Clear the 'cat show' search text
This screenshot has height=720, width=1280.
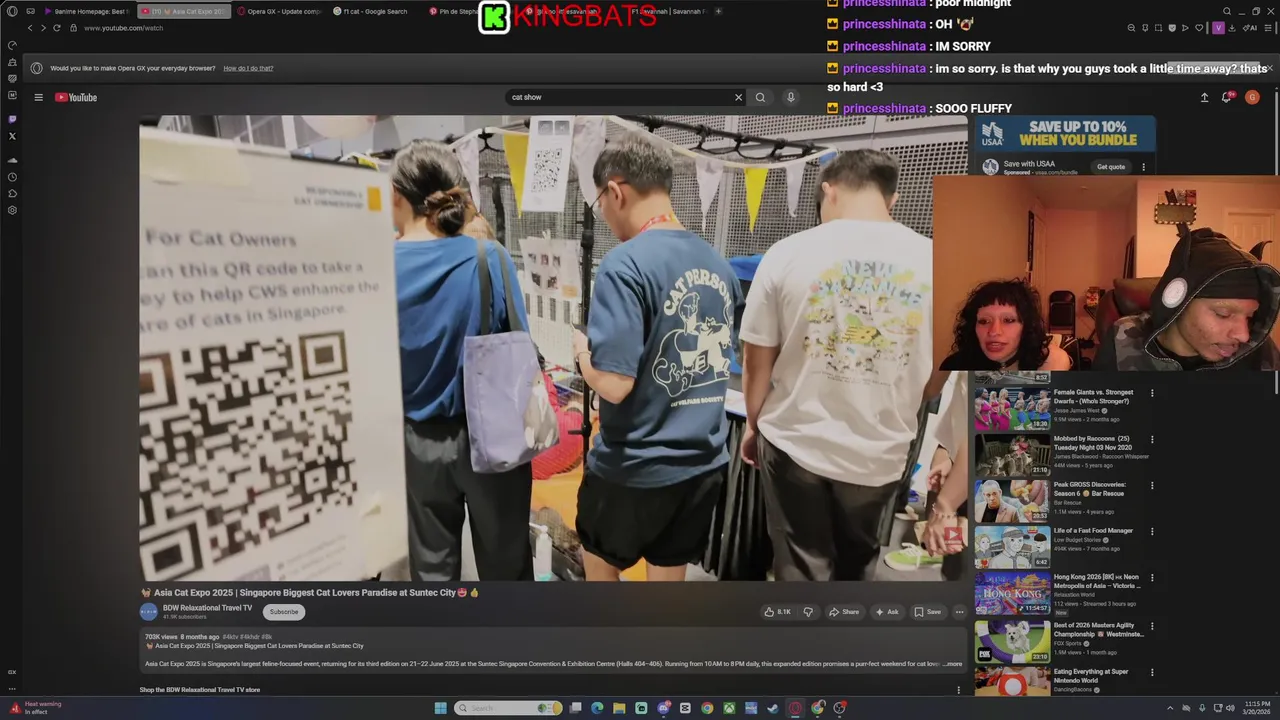739,97
